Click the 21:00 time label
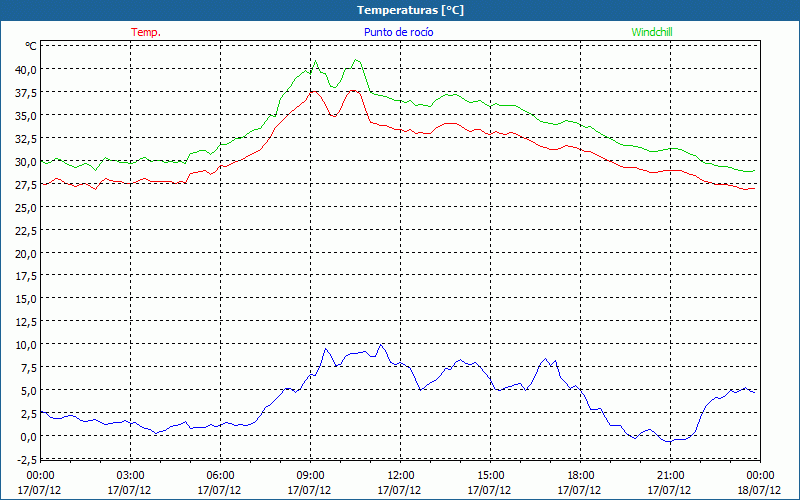The image size is (800, 500). click(670, 476)
